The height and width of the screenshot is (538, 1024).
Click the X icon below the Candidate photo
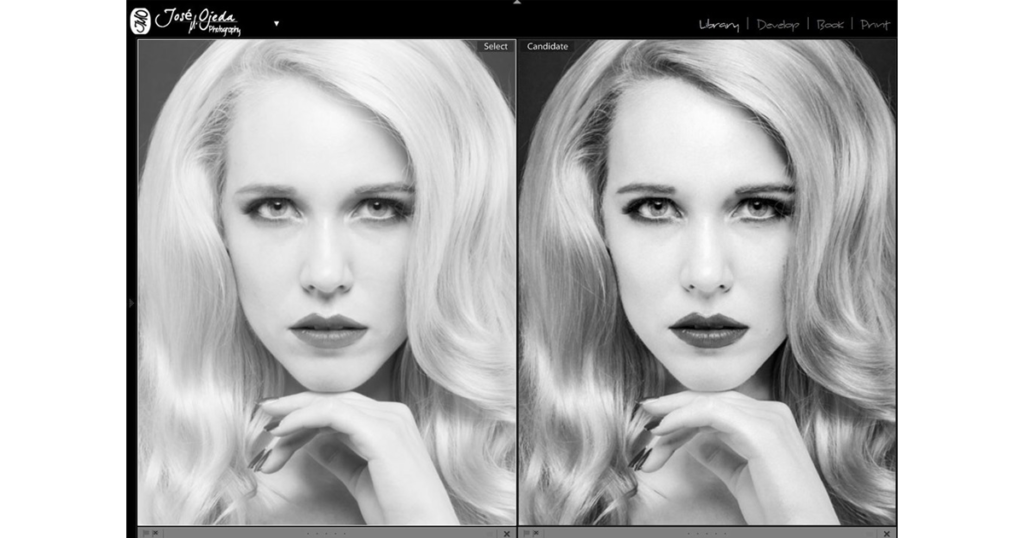pyautogui.click(x=886, y=533)
